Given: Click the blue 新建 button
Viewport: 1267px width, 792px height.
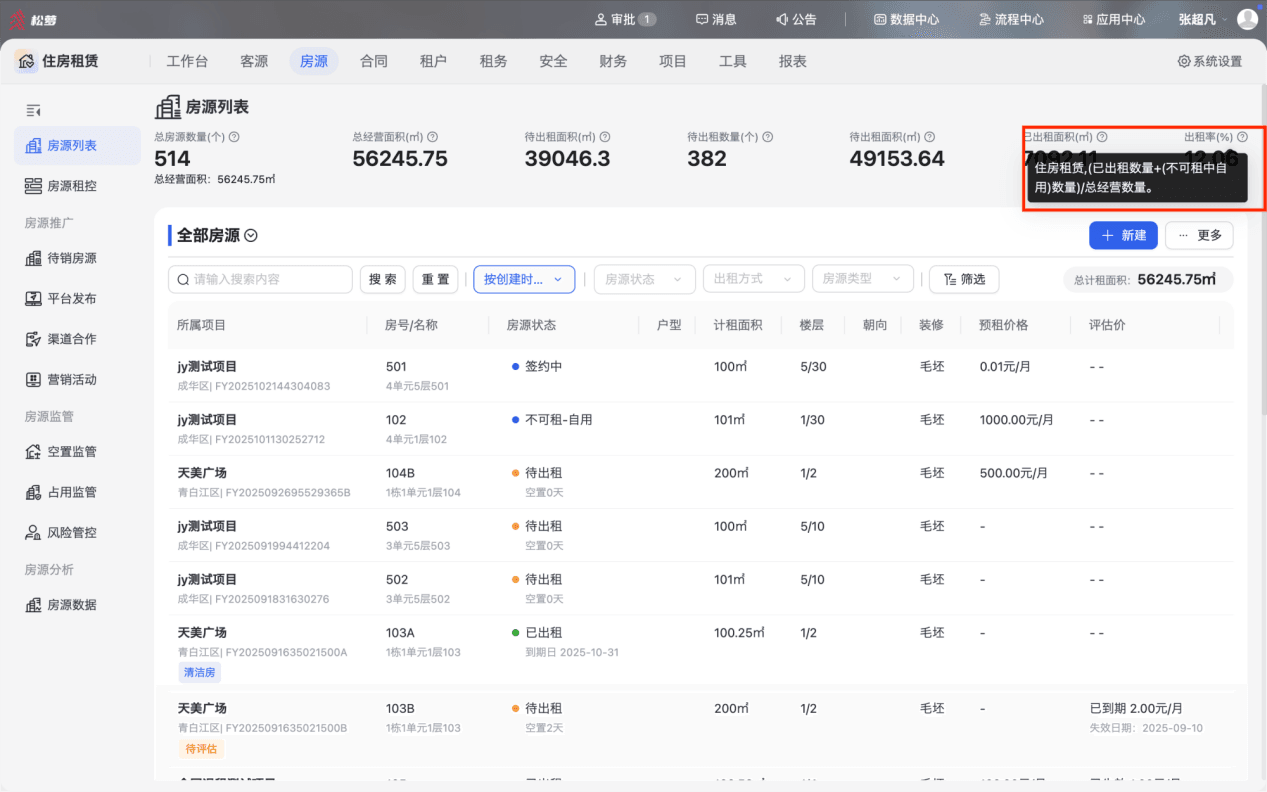Looking at the screenshot, I should click(1123, 235).
